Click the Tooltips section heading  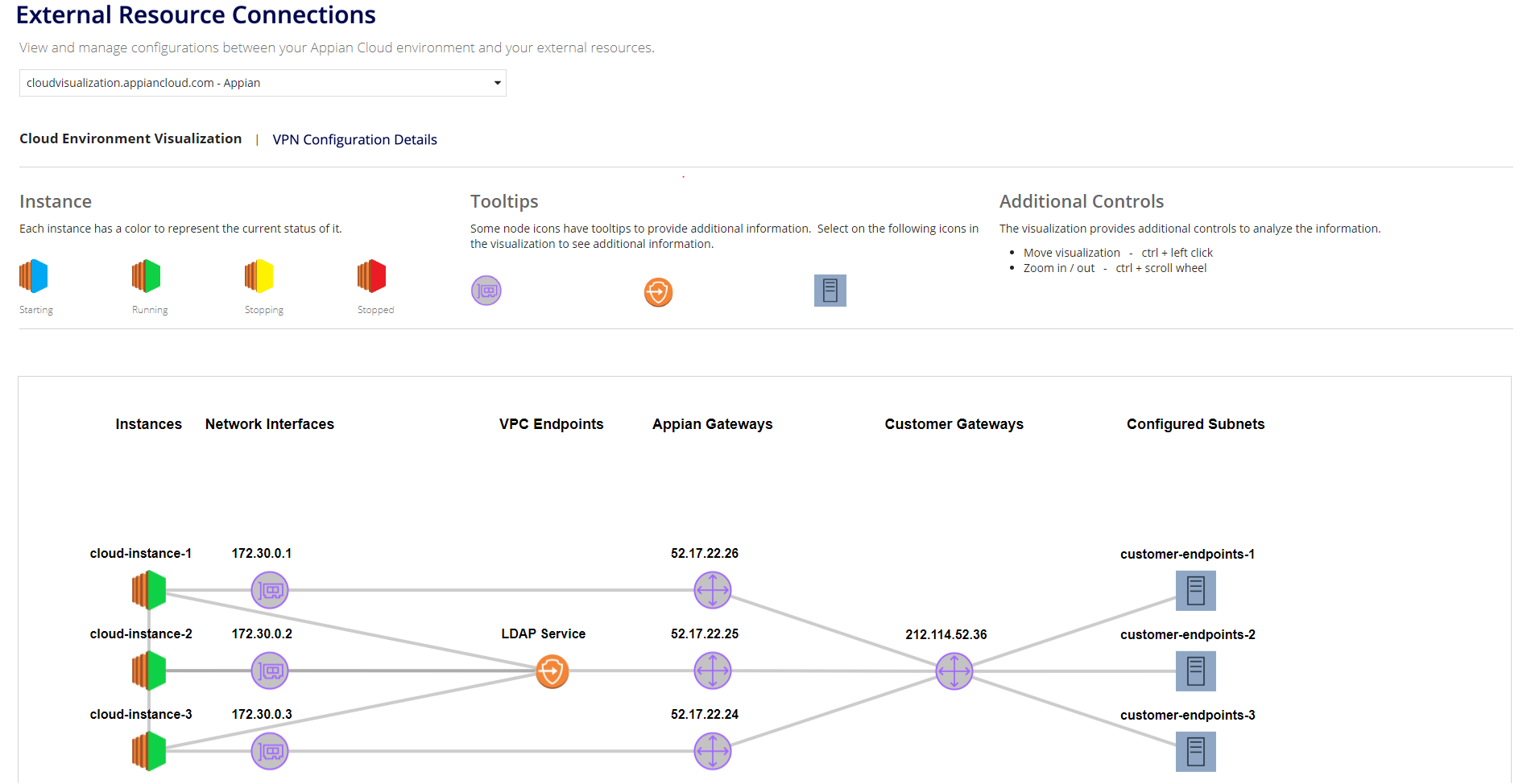tap(504, 202)
